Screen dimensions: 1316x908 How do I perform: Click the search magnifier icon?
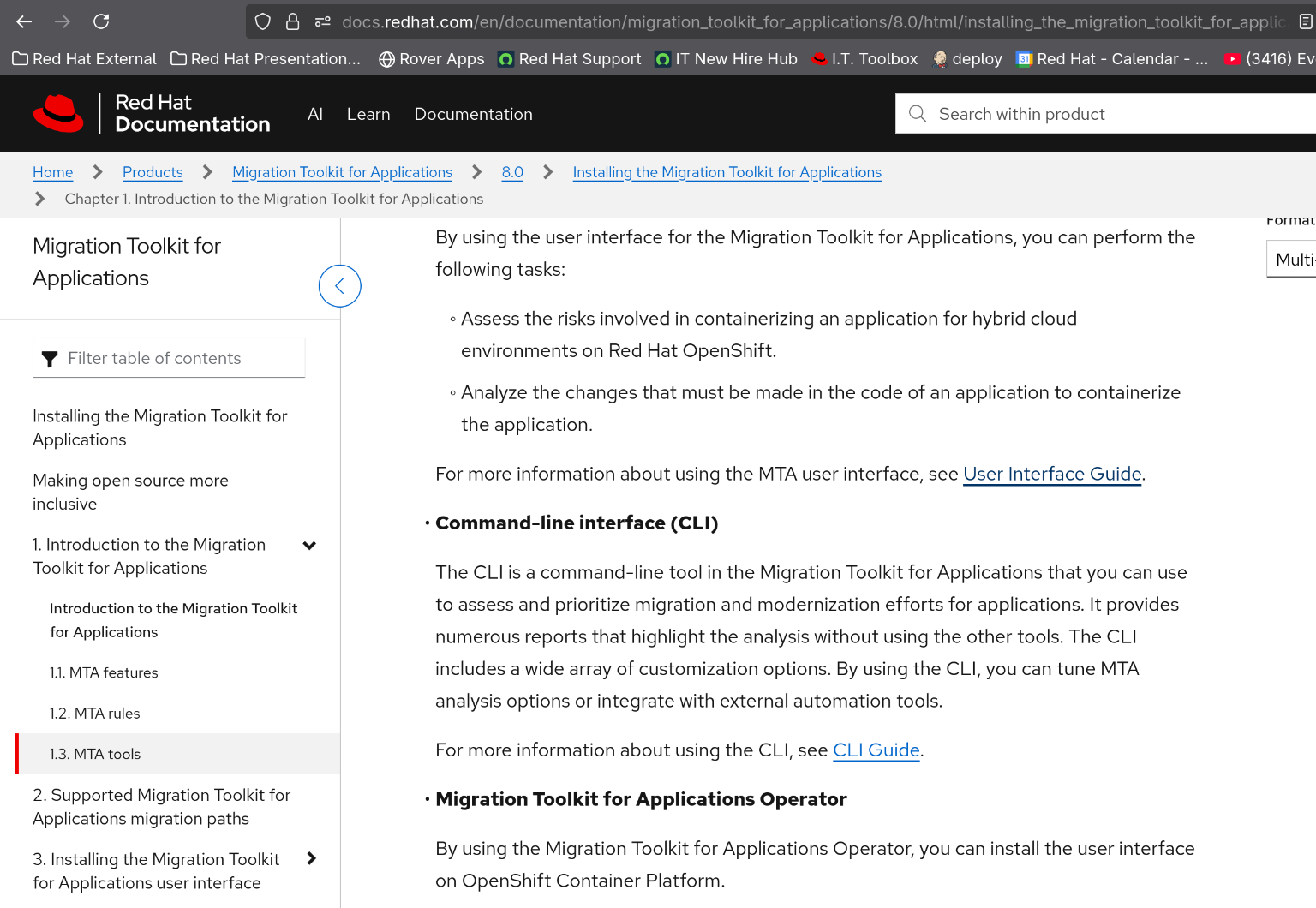[918, 114]
